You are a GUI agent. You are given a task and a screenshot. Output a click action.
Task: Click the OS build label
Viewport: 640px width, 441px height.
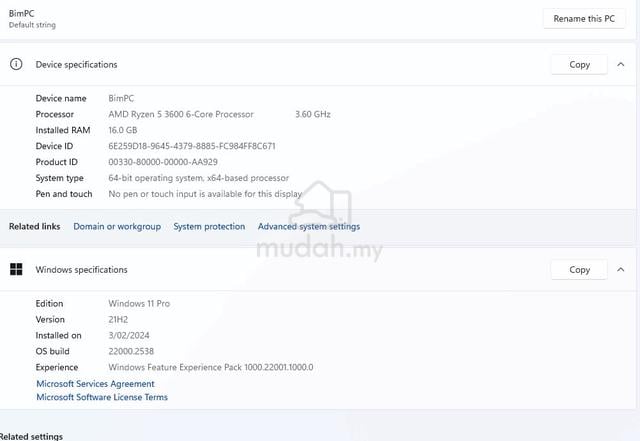(52, 351)
